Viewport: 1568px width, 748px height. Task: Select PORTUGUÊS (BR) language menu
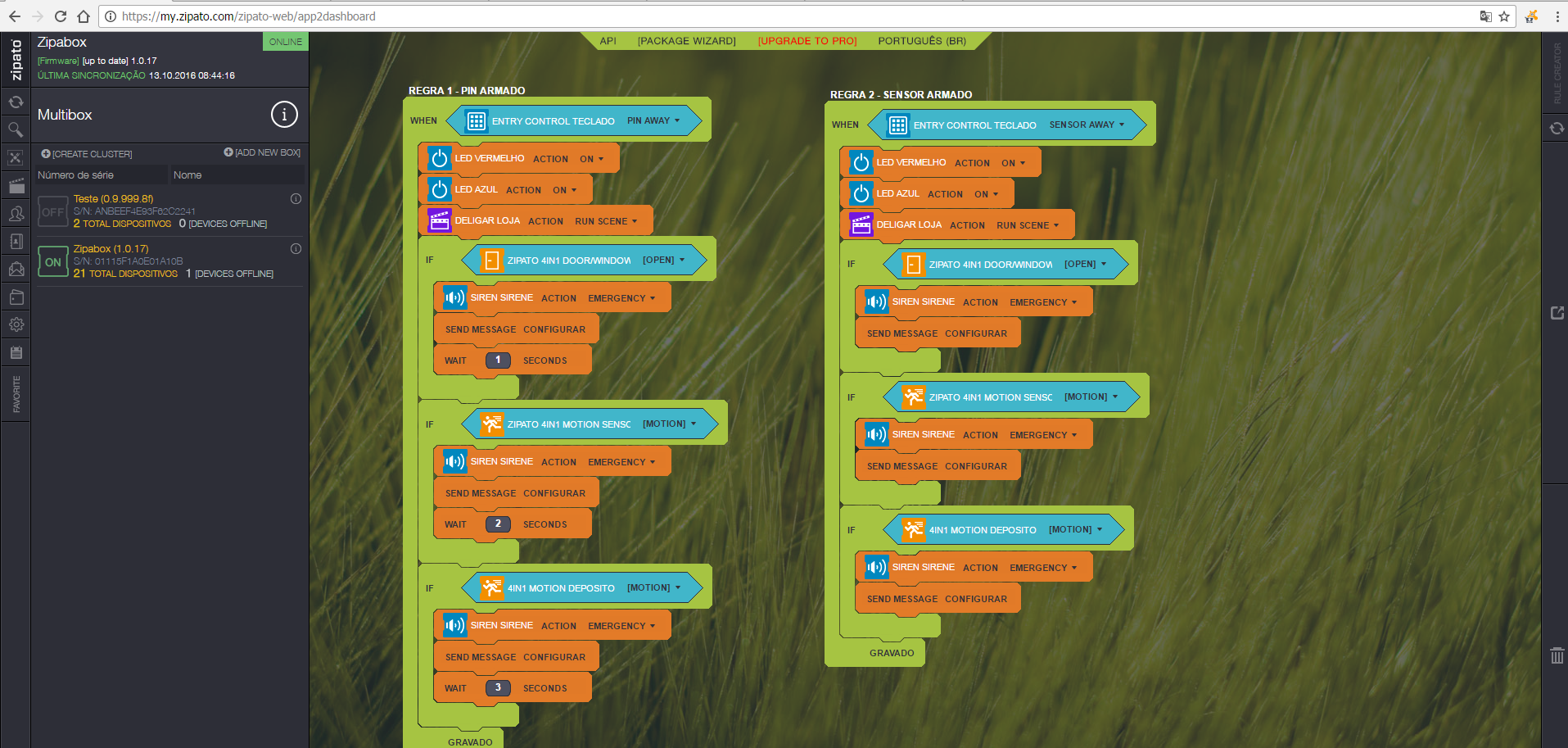(921, 41)
